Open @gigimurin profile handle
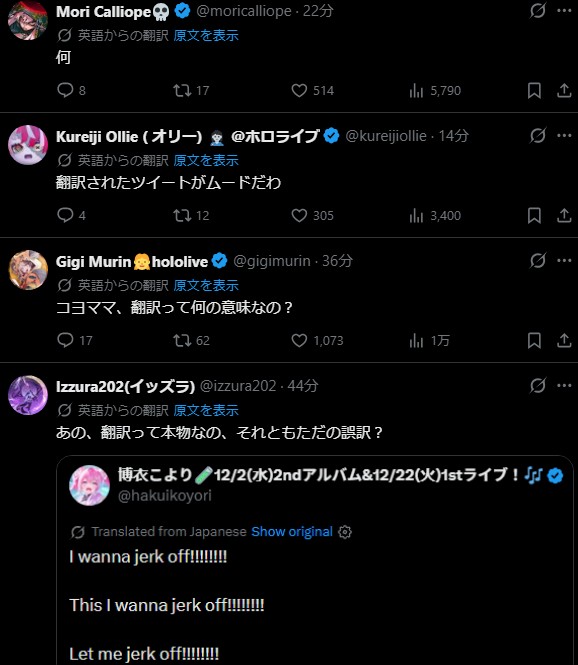 pyautogui.click(x=272, y=261)
